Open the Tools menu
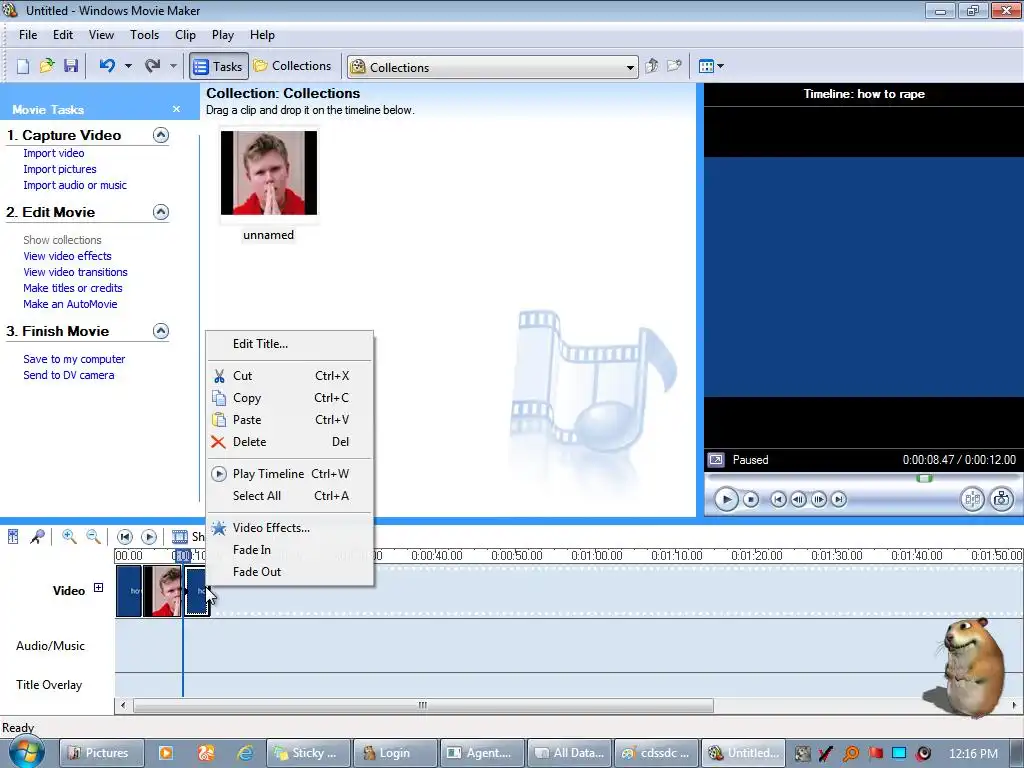The width and height of the screenshot is (1024, 768). pyautogui.click(x=144, y=35)
